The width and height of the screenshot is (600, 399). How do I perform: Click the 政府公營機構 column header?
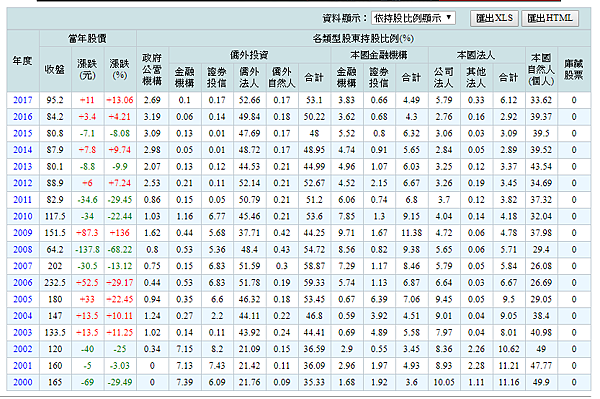[152, 70]
